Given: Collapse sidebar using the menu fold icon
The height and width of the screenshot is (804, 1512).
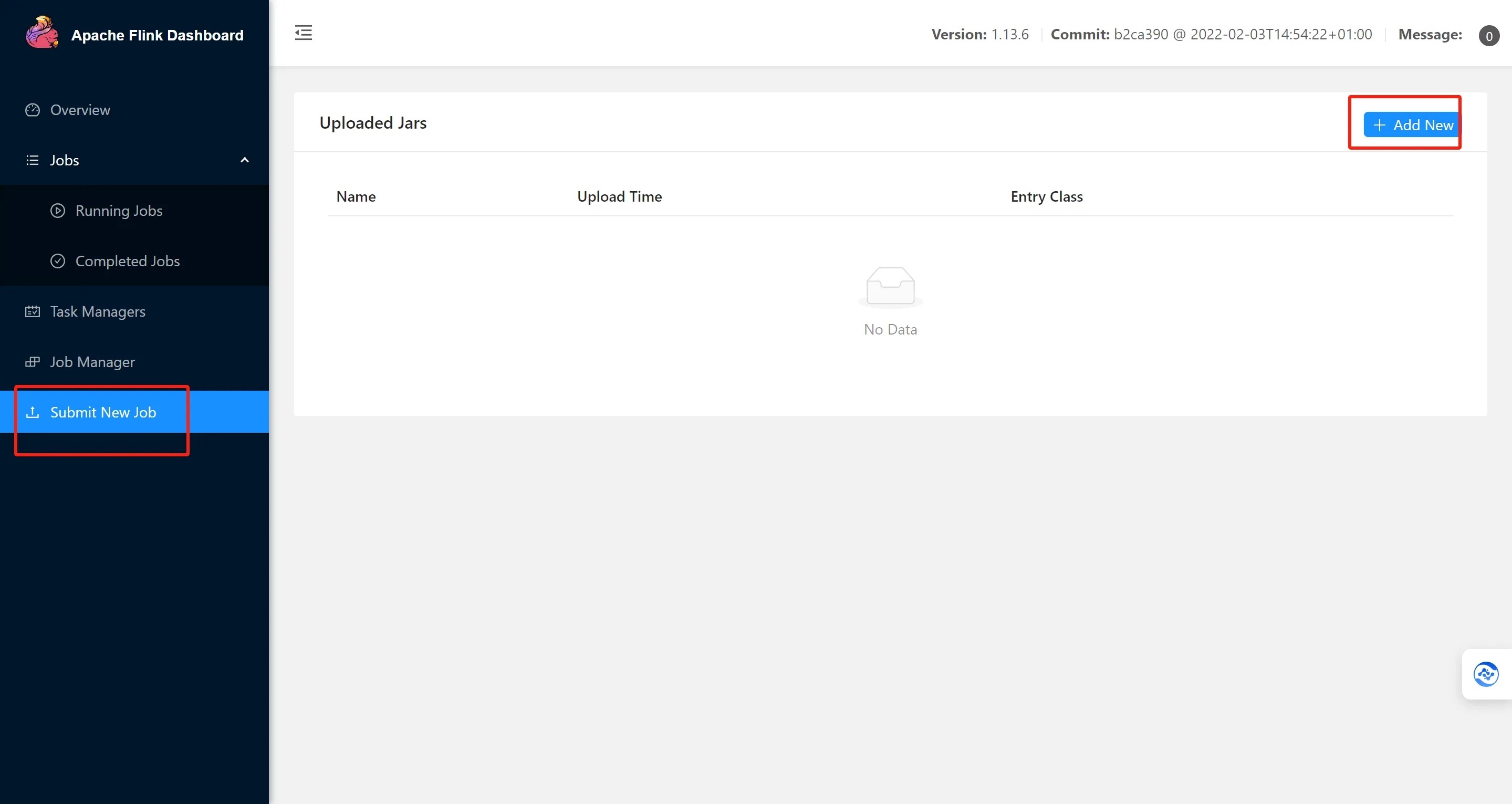Looking at the screenshot, I should click(304, 33).
